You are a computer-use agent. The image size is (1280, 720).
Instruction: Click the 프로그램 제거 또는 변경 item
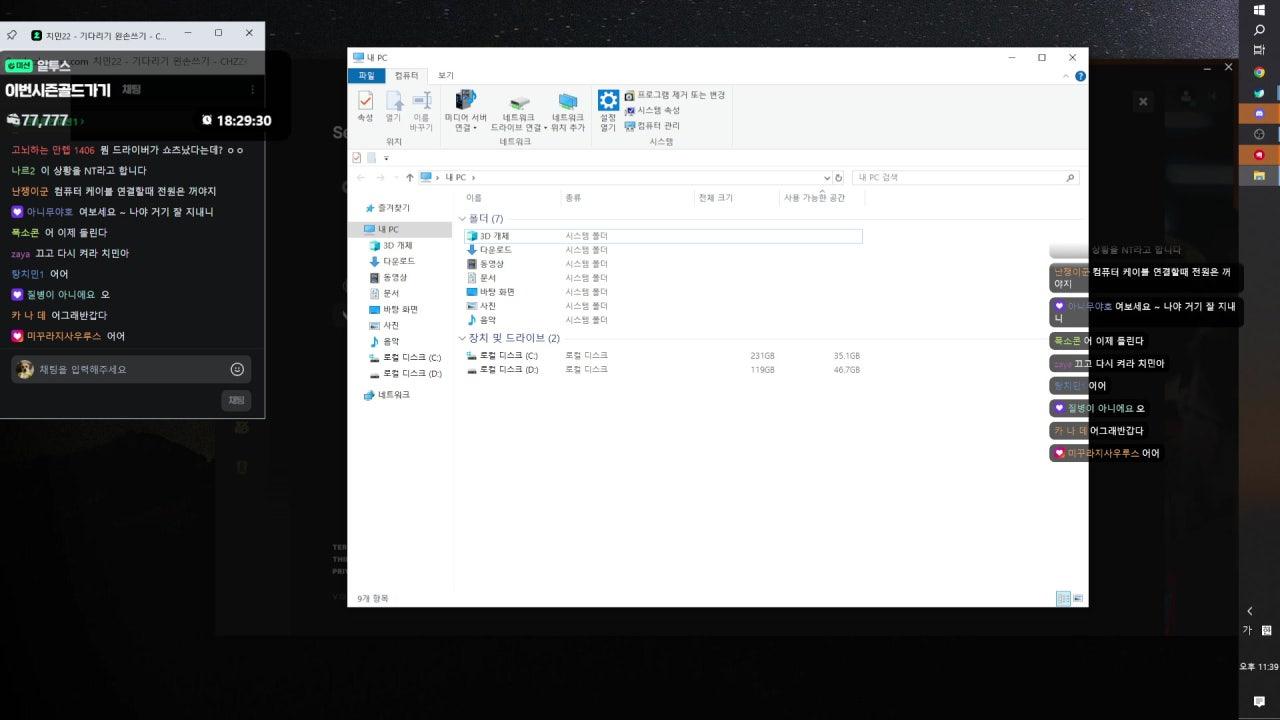pyautogui.click(x=675, y=95)
